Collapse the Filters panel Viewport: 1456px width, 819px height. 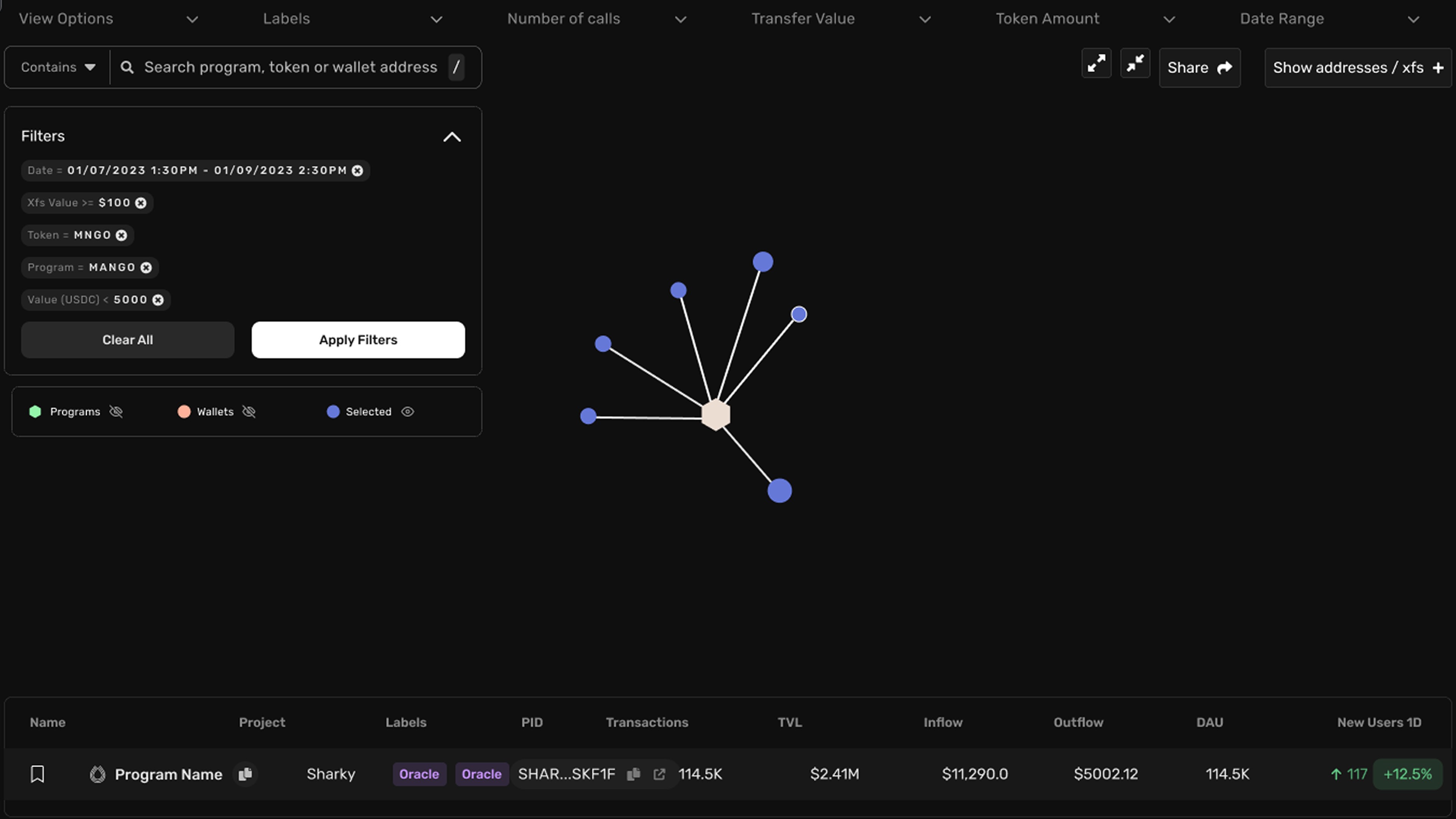click(x=452, y=137)
